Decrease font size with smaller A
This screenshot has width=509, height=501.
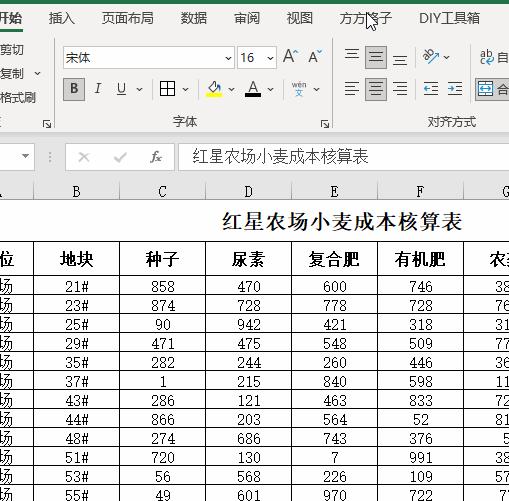click(x=315, y=56)
